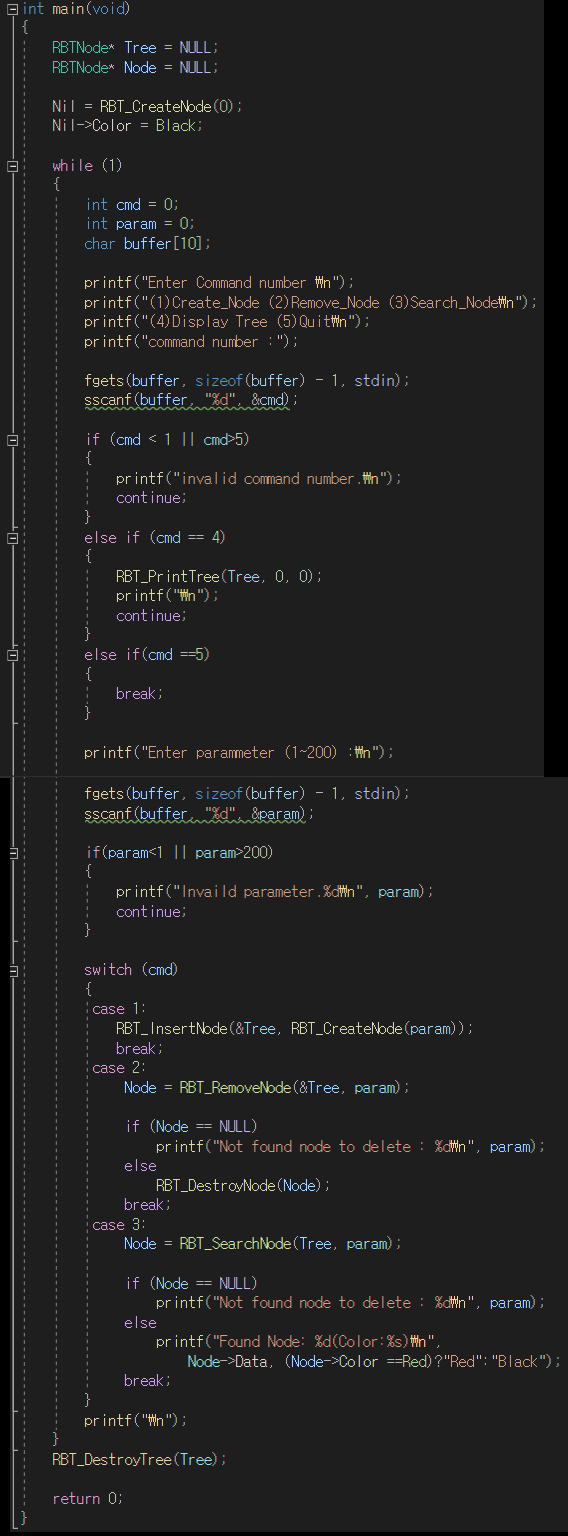The height and width of the screenshot is (1536, 568).
Task: Click the call "RBT_DestroyNode(Node);"
Action: pyautogui.click(x=242, y=1185)
